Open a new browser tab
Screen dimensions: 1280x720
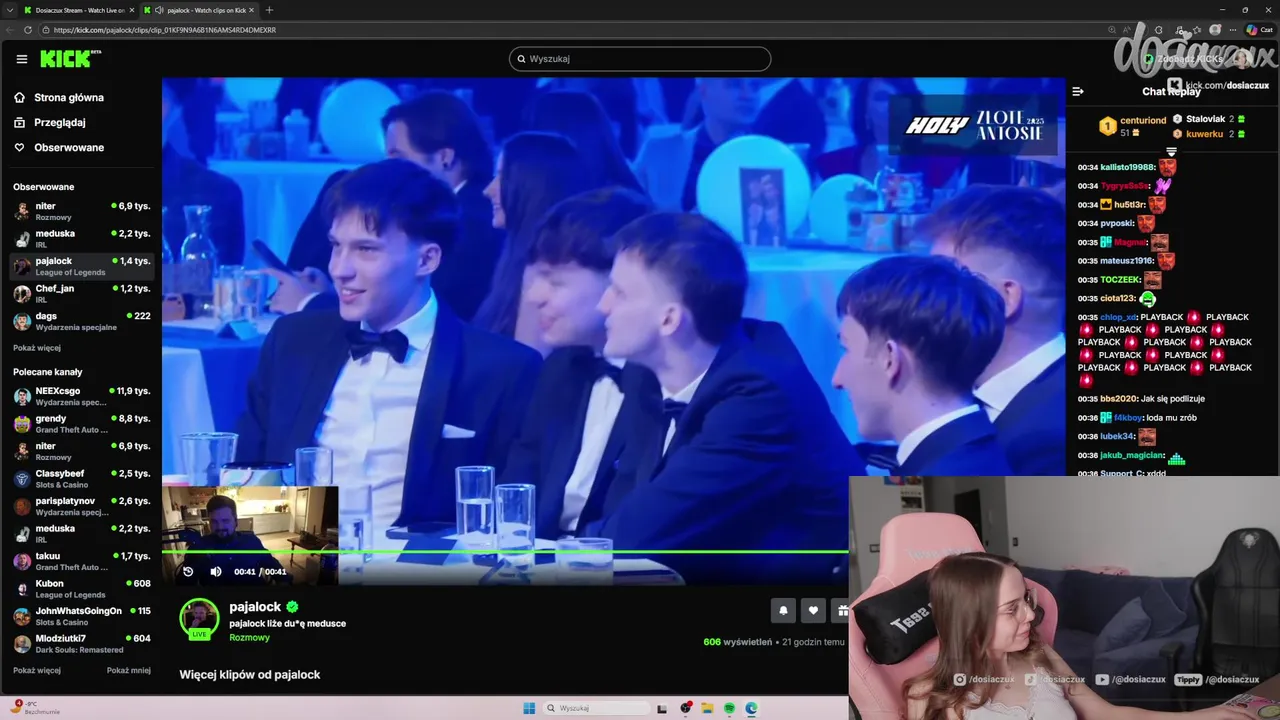point(269,10)
